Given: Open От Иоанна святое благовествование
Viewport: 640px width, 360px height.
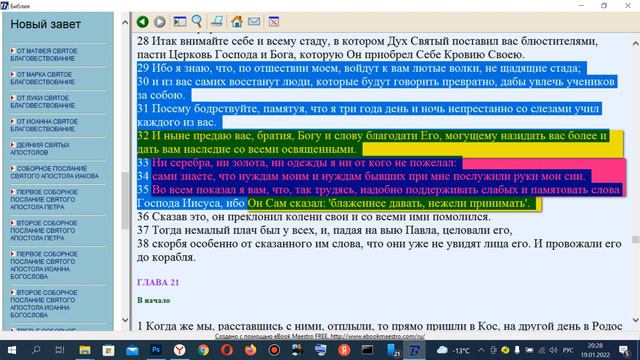Looking at the screenshot, I should pyautogui.click(x=44, y=125).
